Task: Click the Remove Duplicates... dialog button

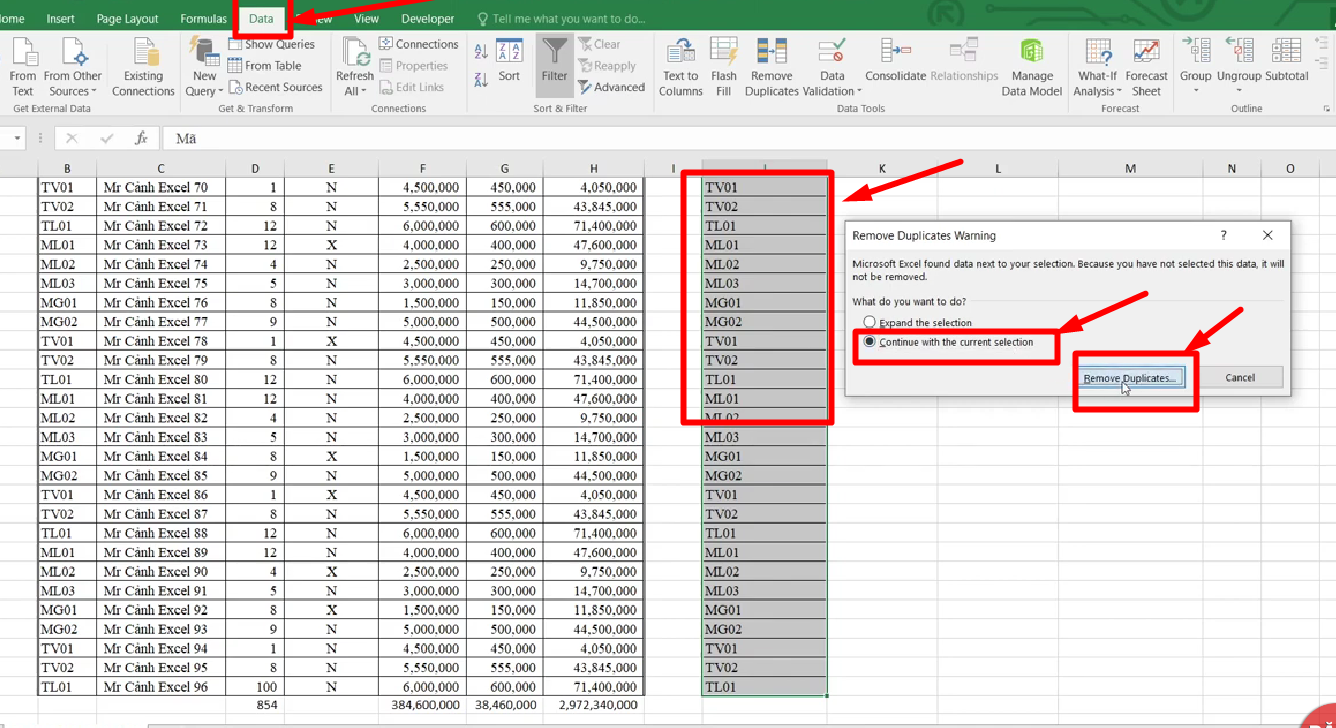Action: 1130,378
